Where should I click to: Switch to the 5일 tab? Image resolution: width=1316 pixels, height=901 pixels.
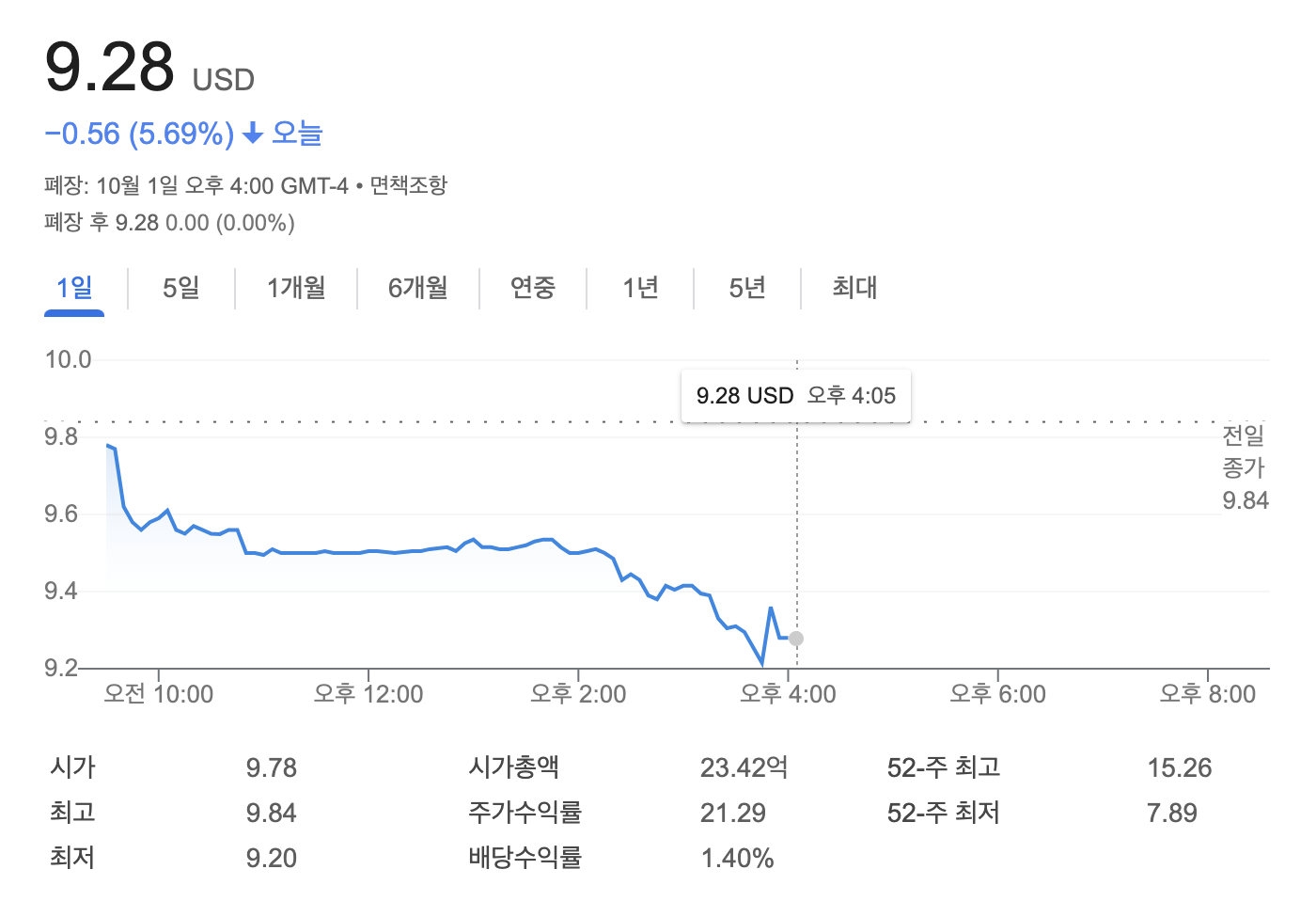[181, 288]
